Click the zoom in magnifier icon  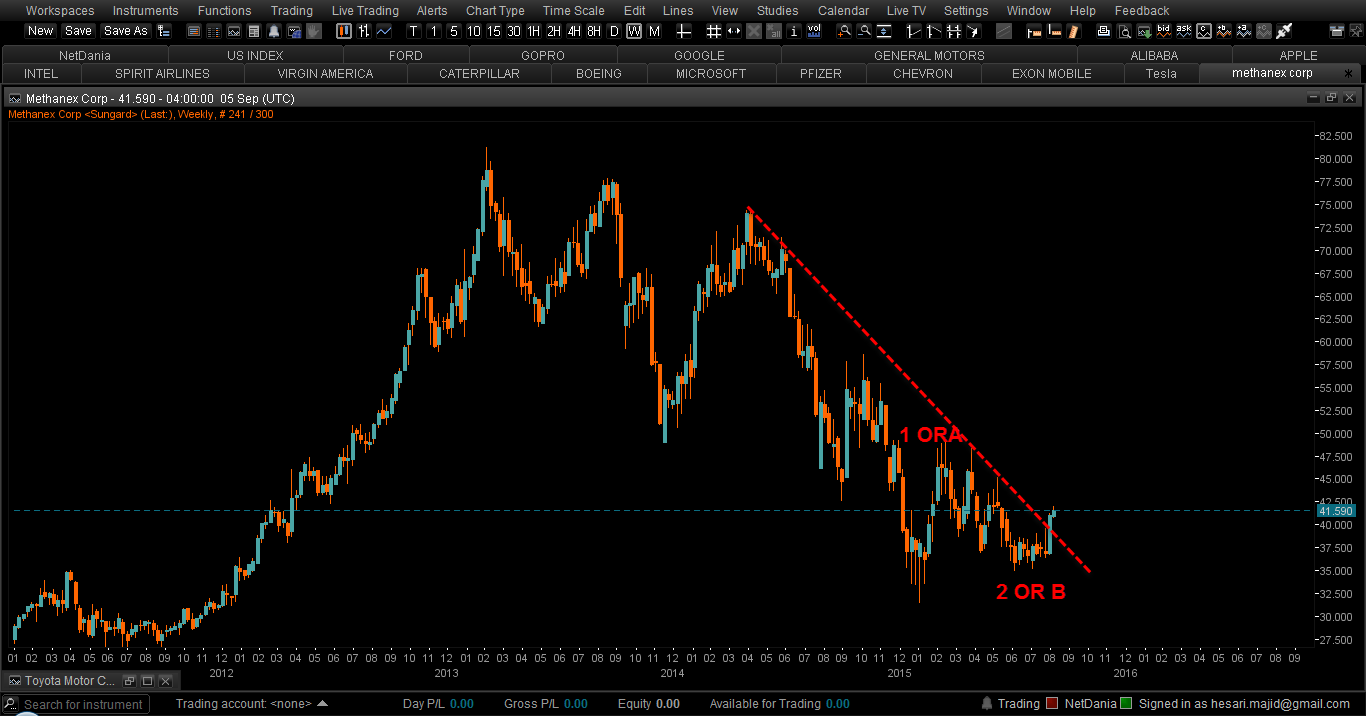pos(845,31)
